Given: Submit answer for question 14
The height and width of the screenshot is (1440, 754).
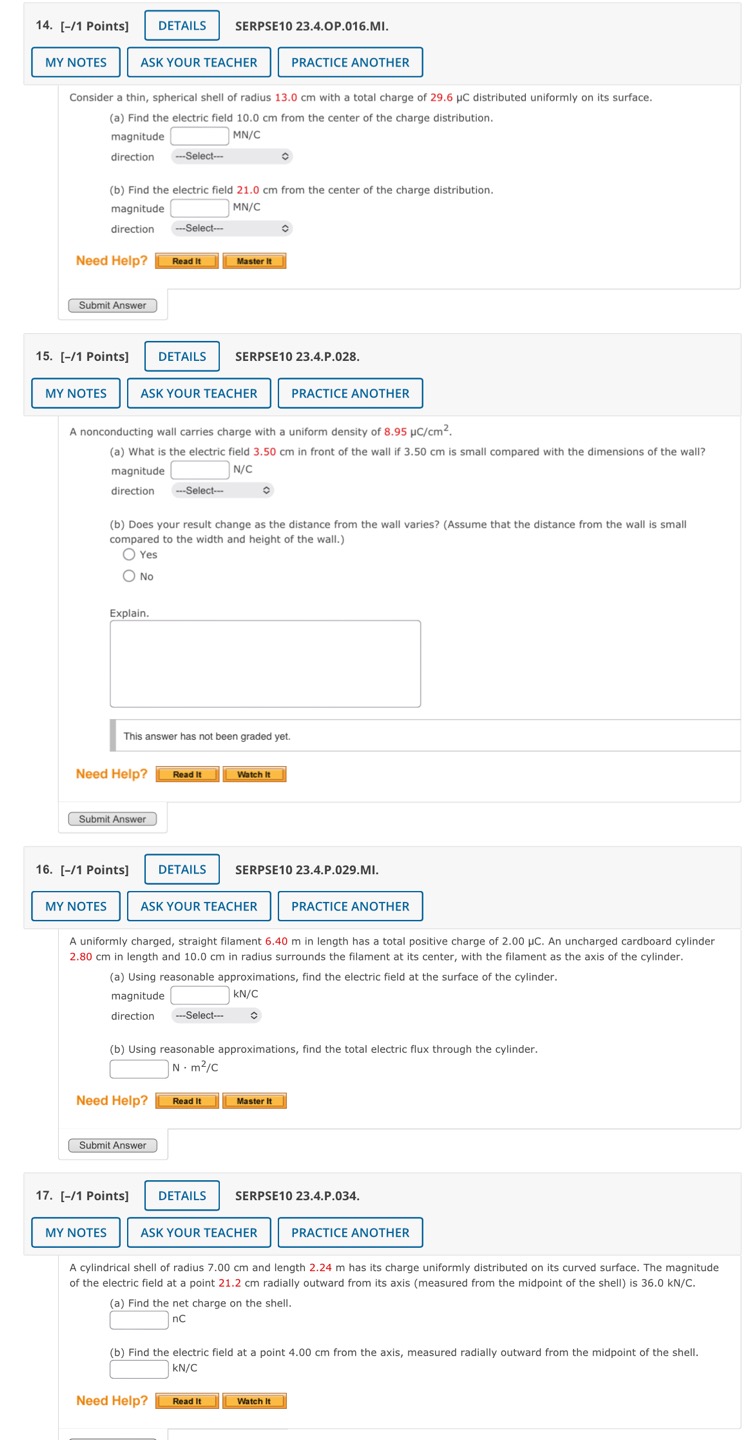Looking at the screenshot, I should tap(111, 305).
